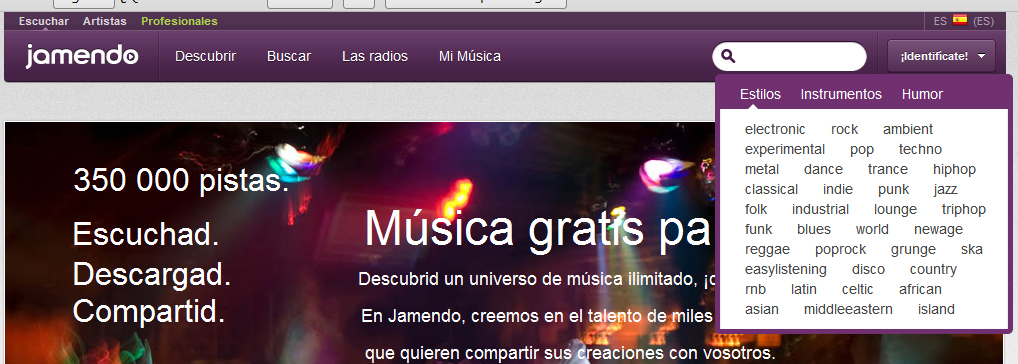Click the blues style tag
This screenshot has width=1018, height=364.
[x=813, y=229]
